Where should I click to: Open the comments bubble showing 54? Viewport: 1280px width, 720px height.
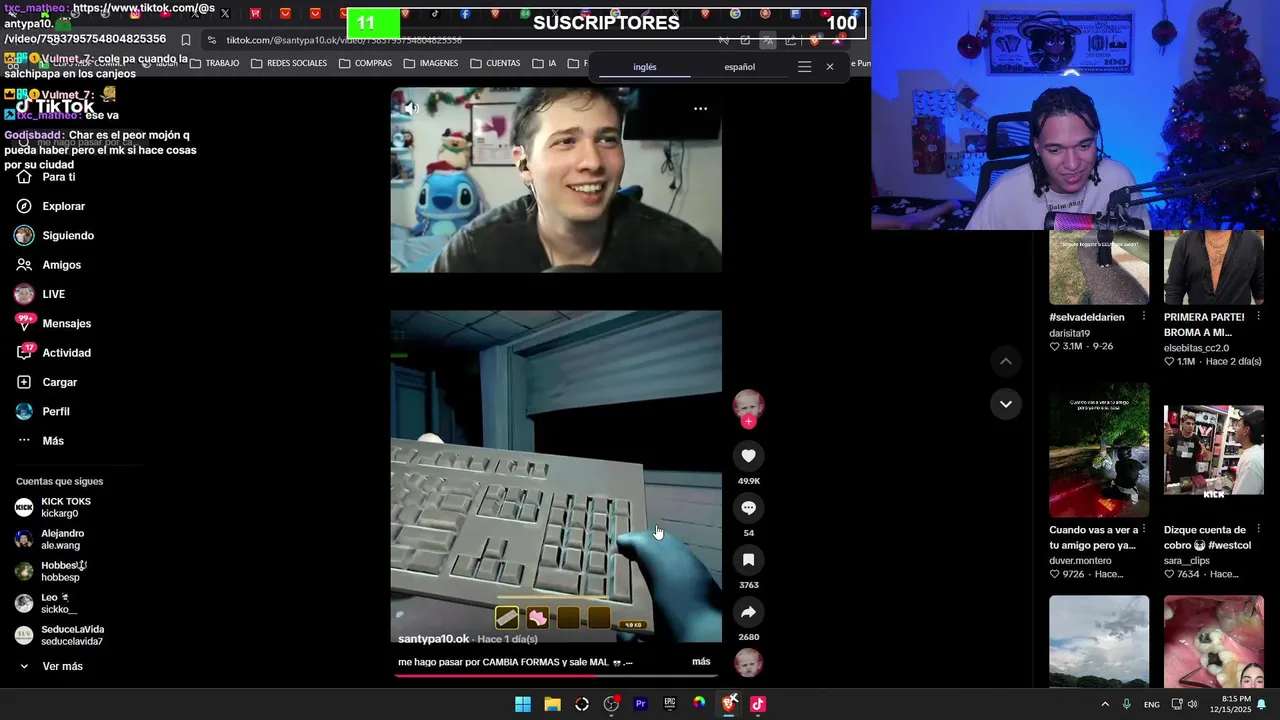(748, 508)
